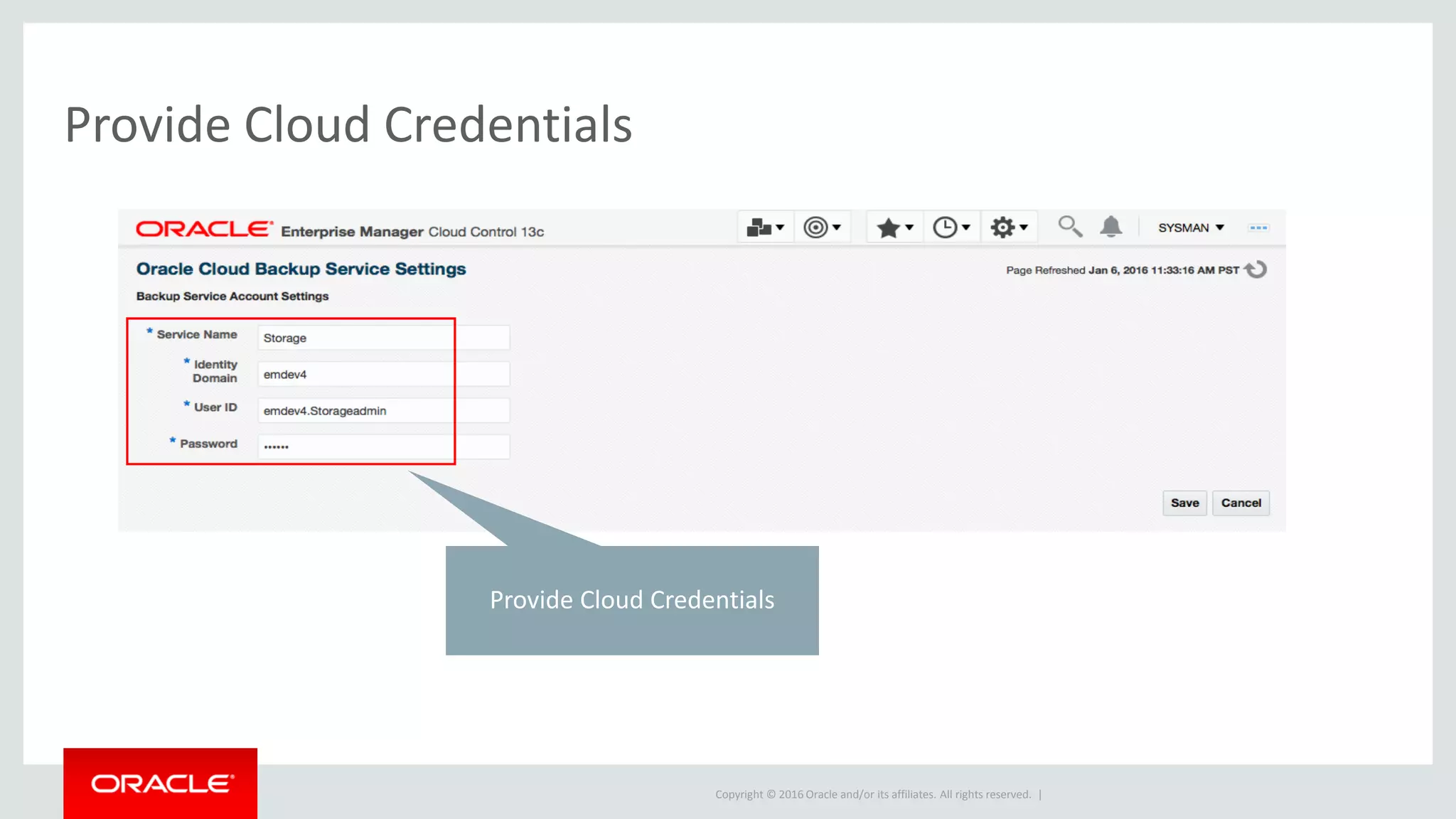Screen dimensions: 1456x819
Task: Click the dotted overflow icon beside SYSMAN
Action: pyautogui.click(x=1258, y=227)
